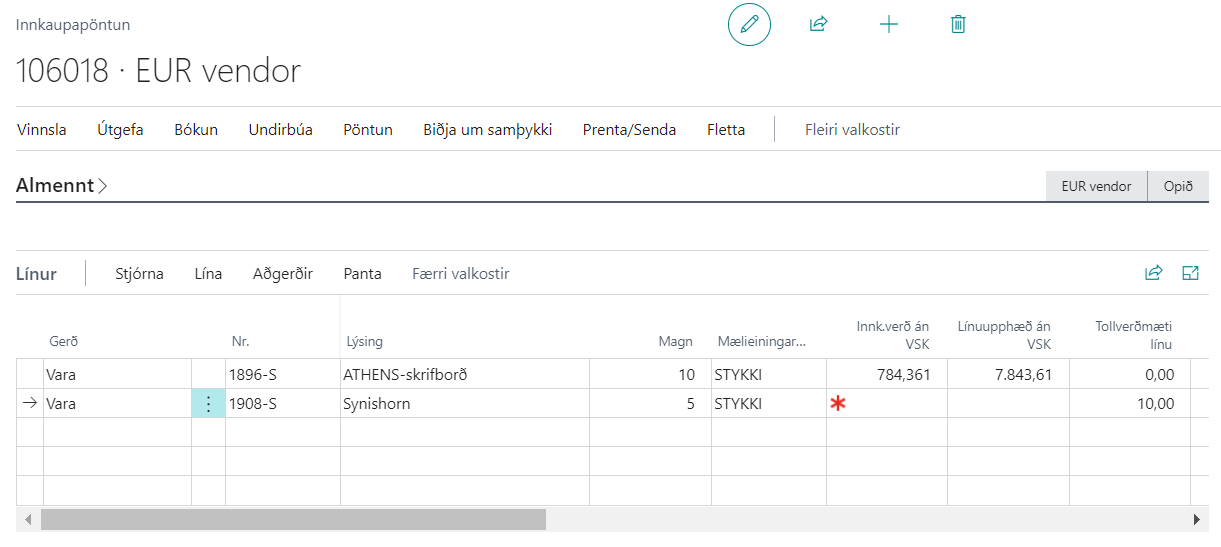
Task: Click share icon in Línur section
Action: coord(1154,273)
